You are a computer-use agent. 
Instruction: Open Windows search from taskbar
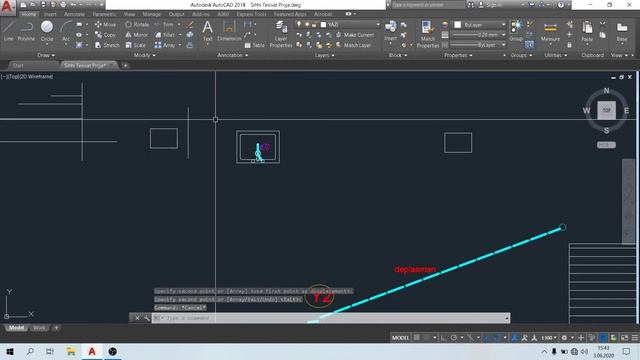[30, 351]
